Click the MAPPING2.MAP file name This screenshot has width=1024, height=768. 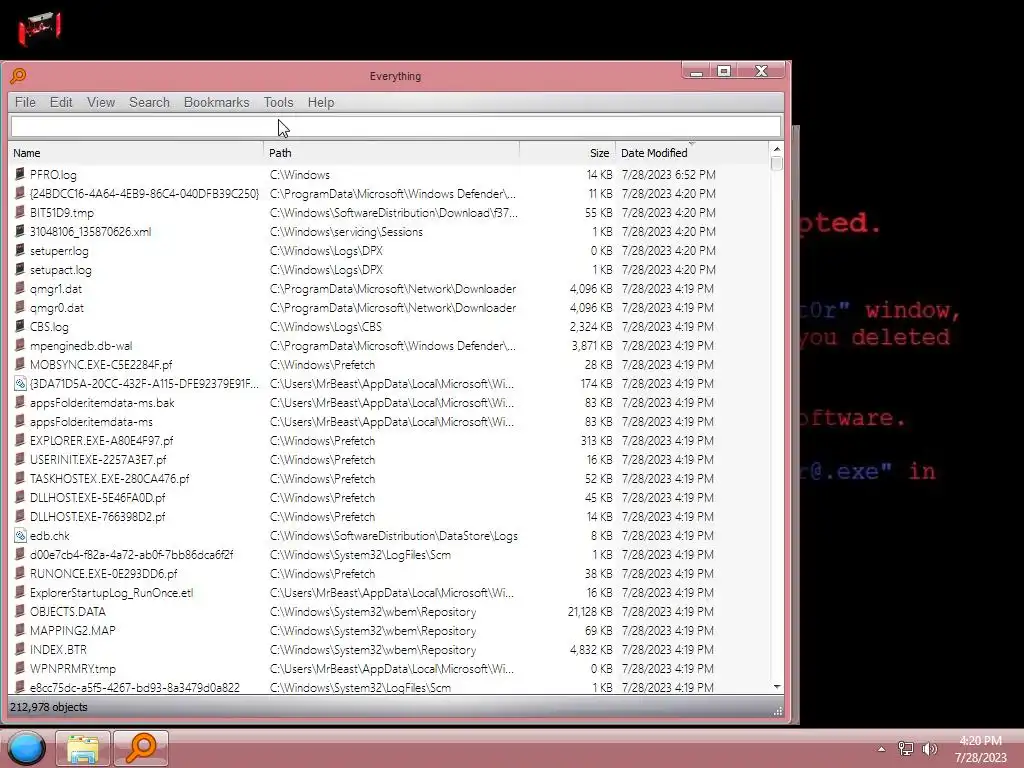(x=72, y=630)
